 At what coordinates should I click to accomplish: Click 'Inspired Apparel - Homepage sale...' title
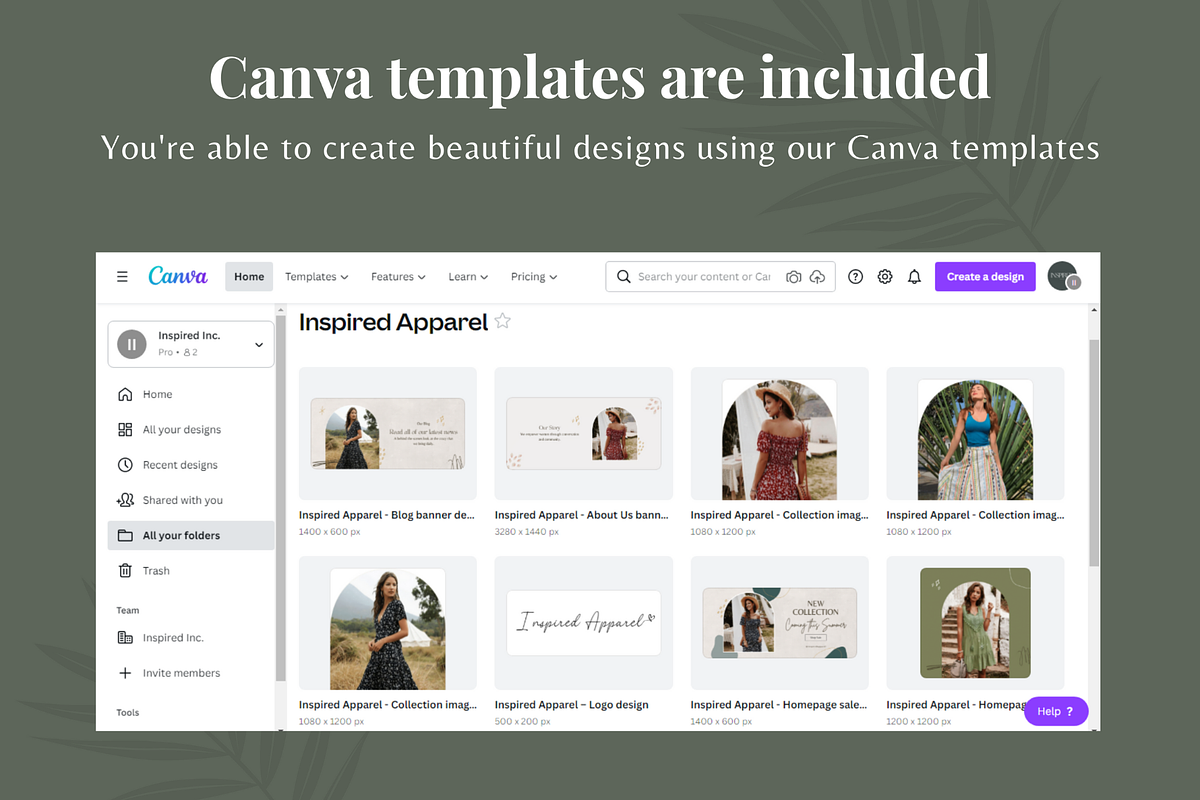pos(779,705)
